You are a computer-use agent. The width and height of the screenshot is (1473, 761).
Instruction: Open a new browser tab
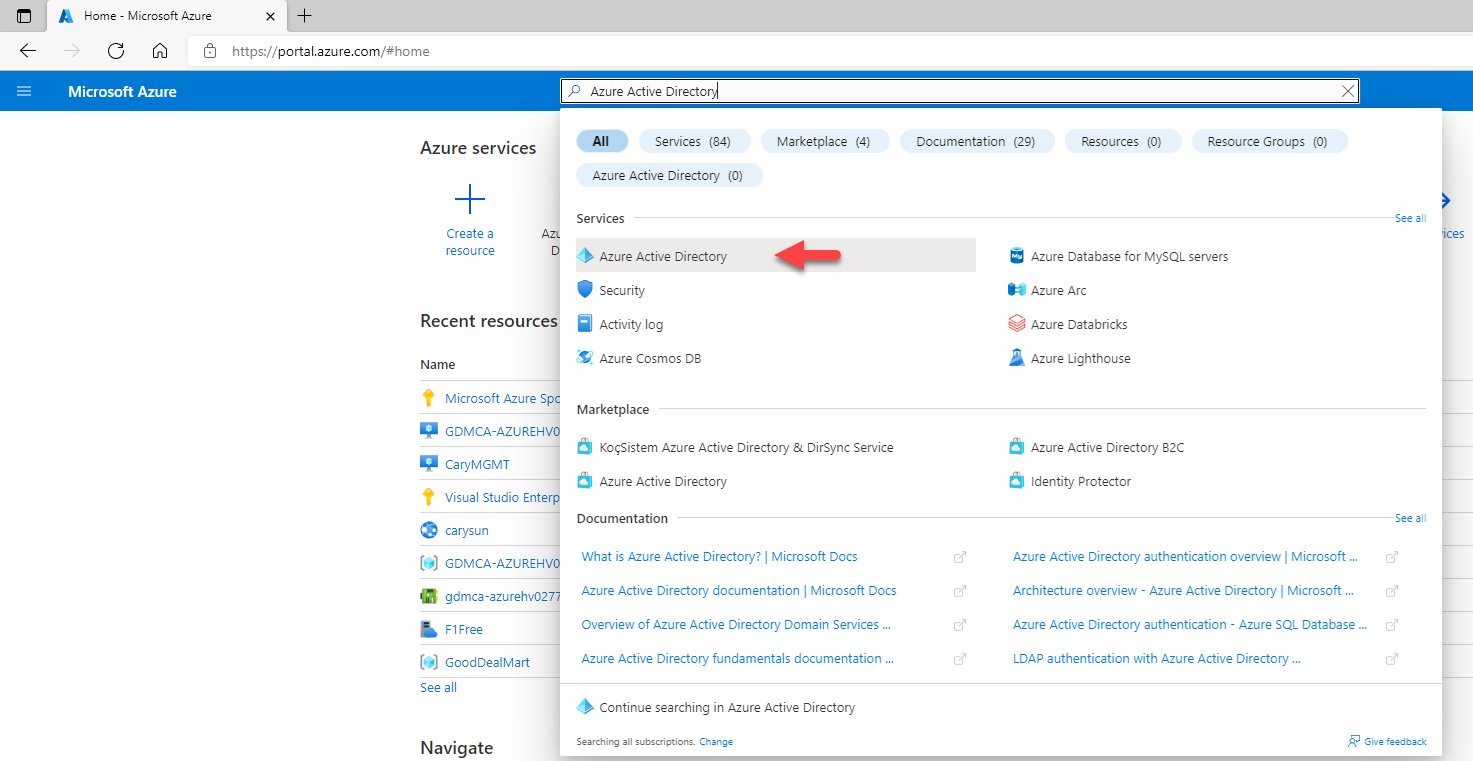pos(305,16)
